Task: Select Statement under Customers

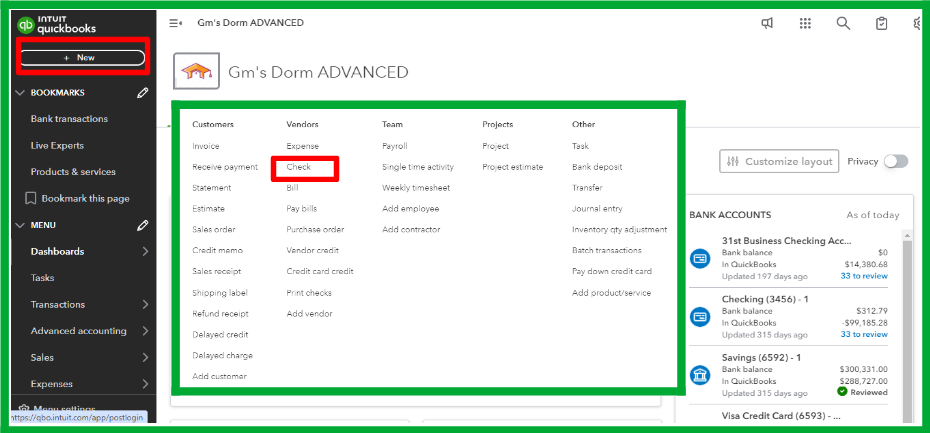Action: tap(211, 188)
